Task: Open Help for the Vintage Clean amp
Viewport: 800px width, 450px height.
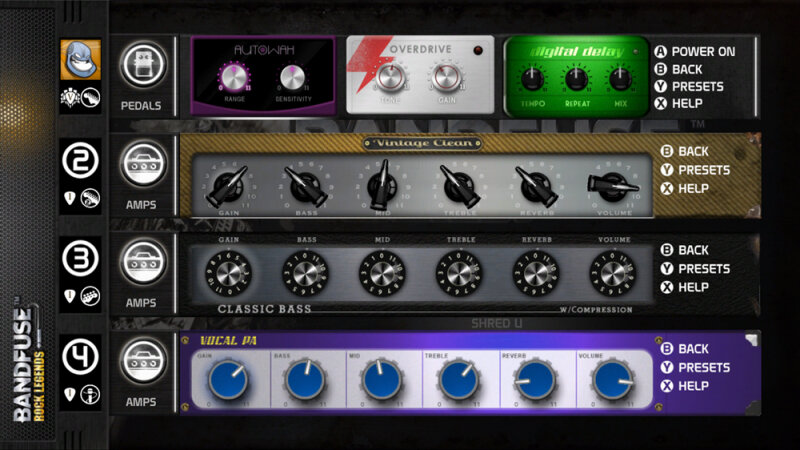Action: [693, 189]
